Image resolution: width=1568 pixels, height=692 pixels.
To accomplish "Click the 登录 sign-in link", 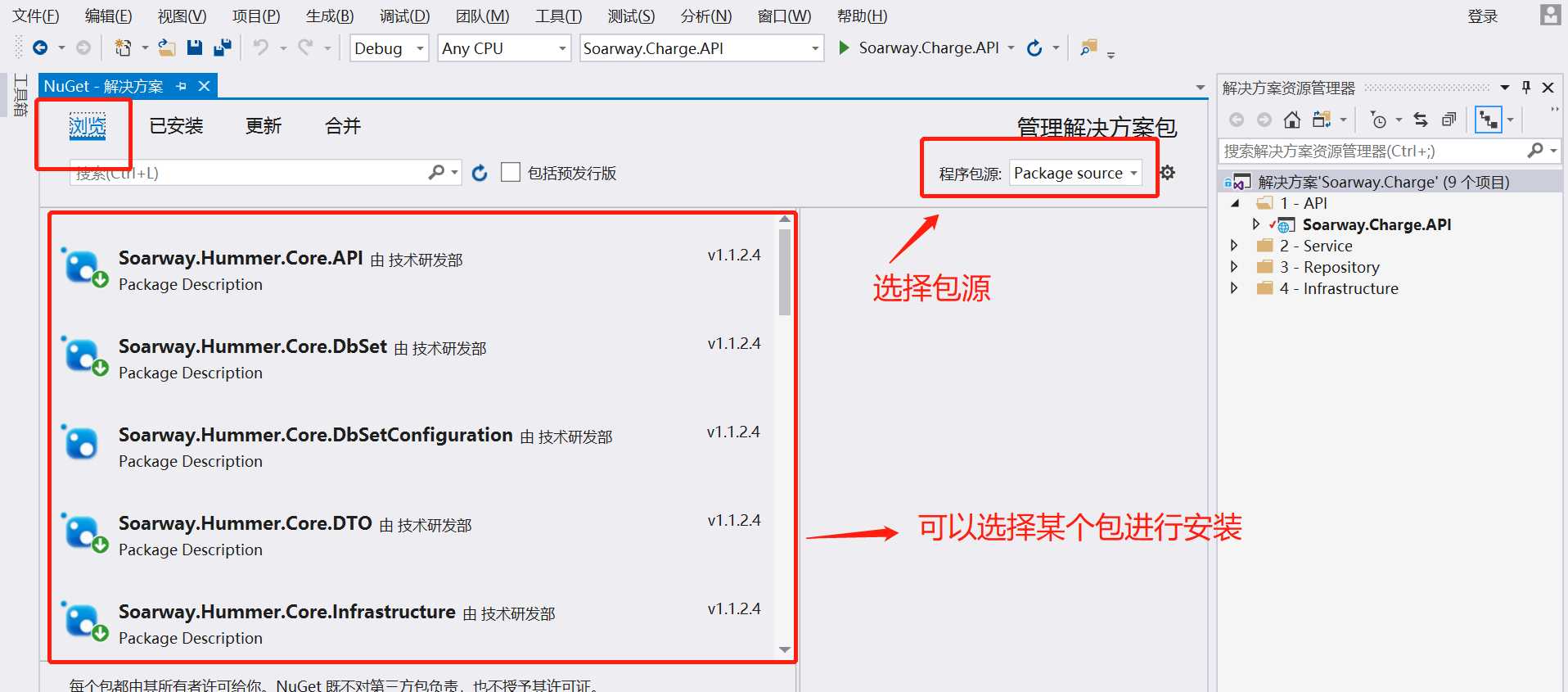I will pos(1483,16).
